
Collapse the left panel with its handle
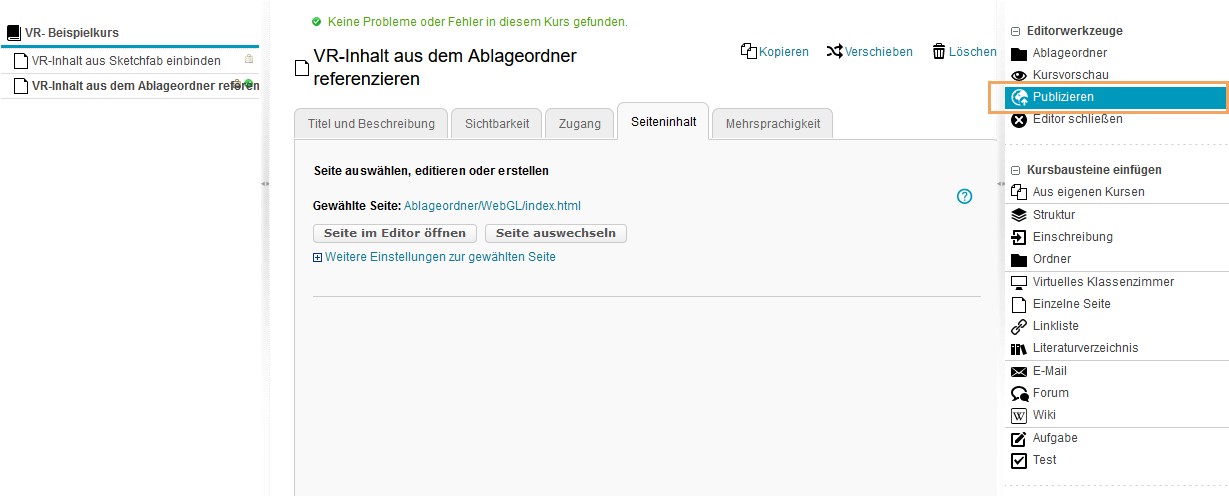pos(265,184)
